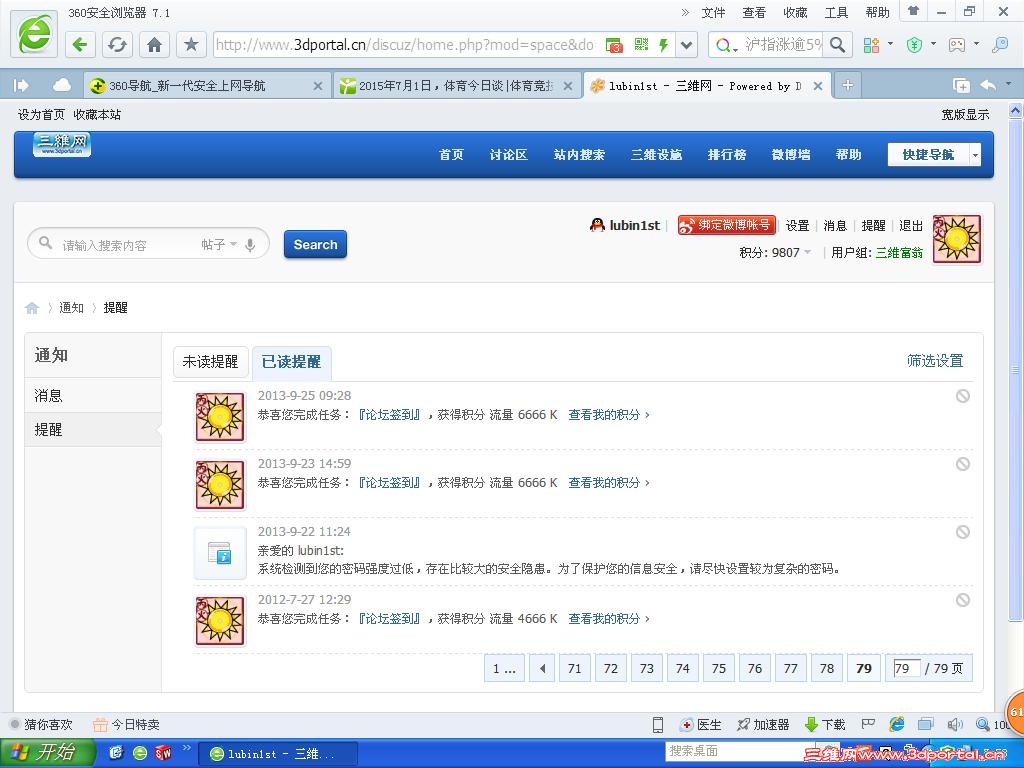Image resolution: width=1024 pixels, height=768 pixels.
Task: Click the 三维富翁 user group link
Action: tap(899, 253)
